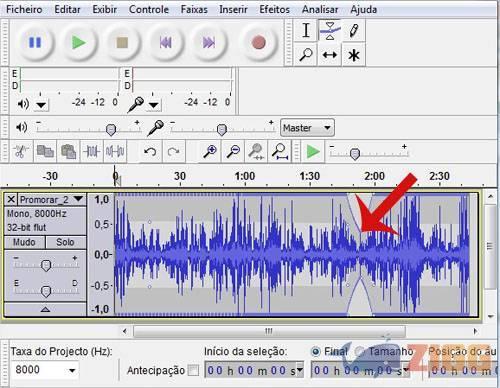Click the Mudo button on the track
500x388 pixels.
(24, 242)
